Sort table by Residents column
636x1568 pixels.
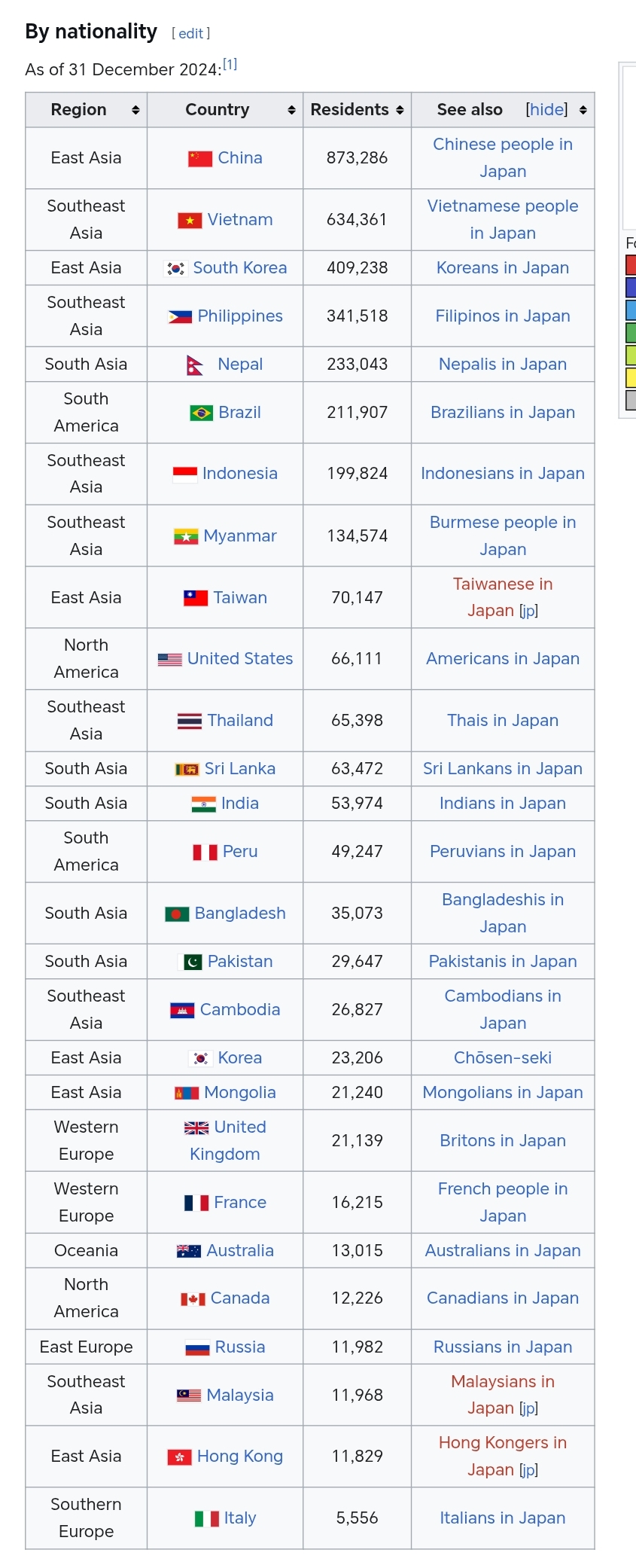pyautogui.click(x=400, y=110)
